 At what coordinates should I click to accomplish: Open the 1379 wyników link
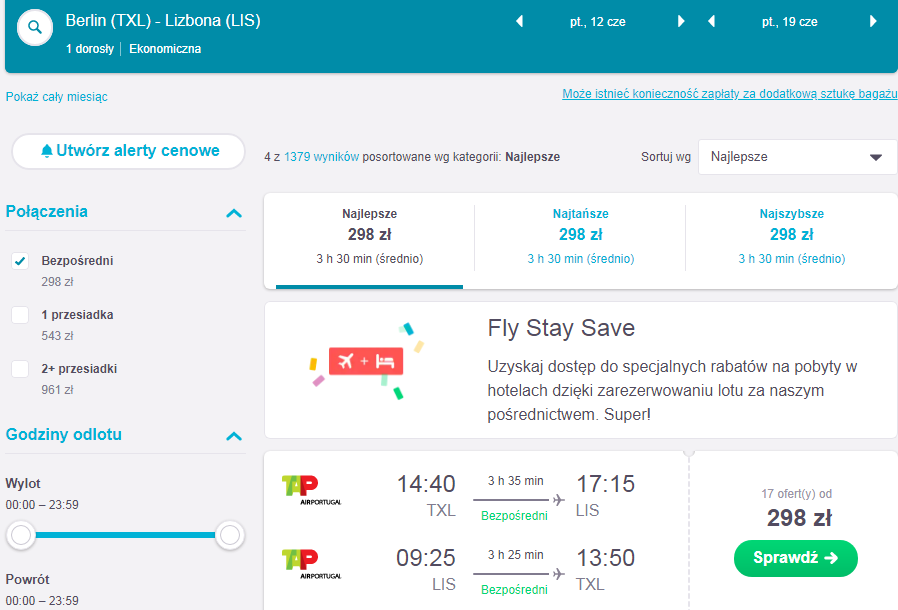click(321, 157)
